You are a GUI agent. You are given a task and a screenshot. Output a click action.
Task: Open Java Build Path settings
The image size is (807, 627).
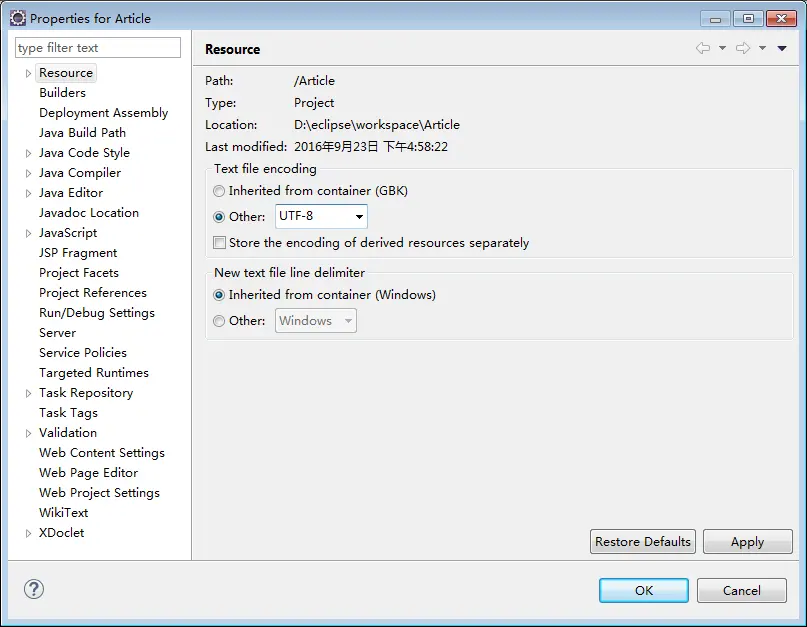pyautogui.click(x=82, y=133)
